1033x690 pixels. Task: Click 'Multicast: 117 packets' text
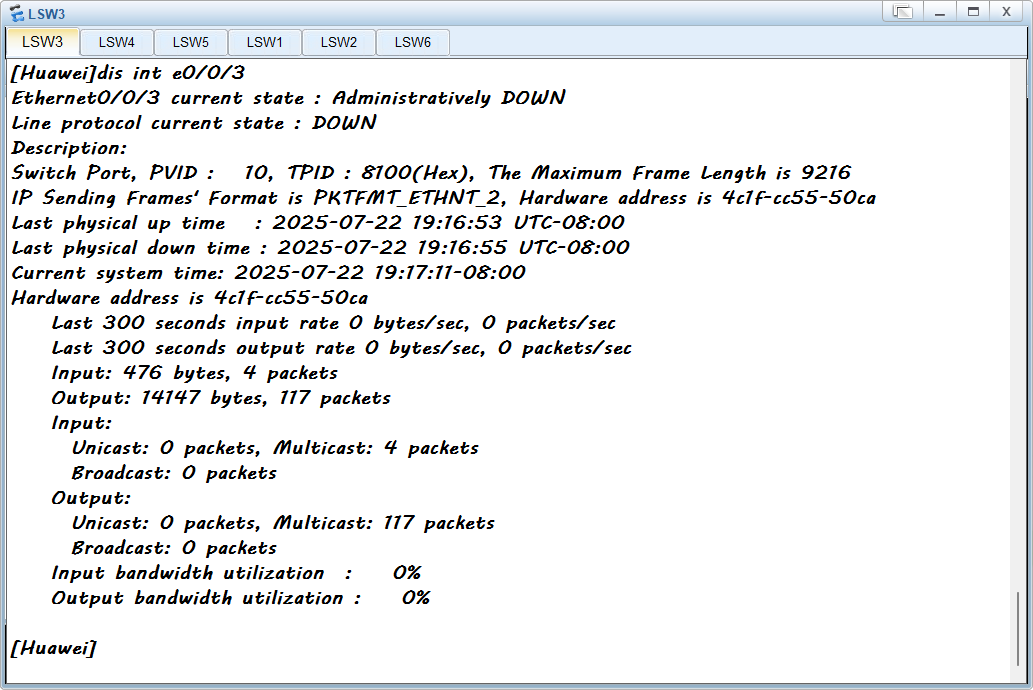pos(384,523)
